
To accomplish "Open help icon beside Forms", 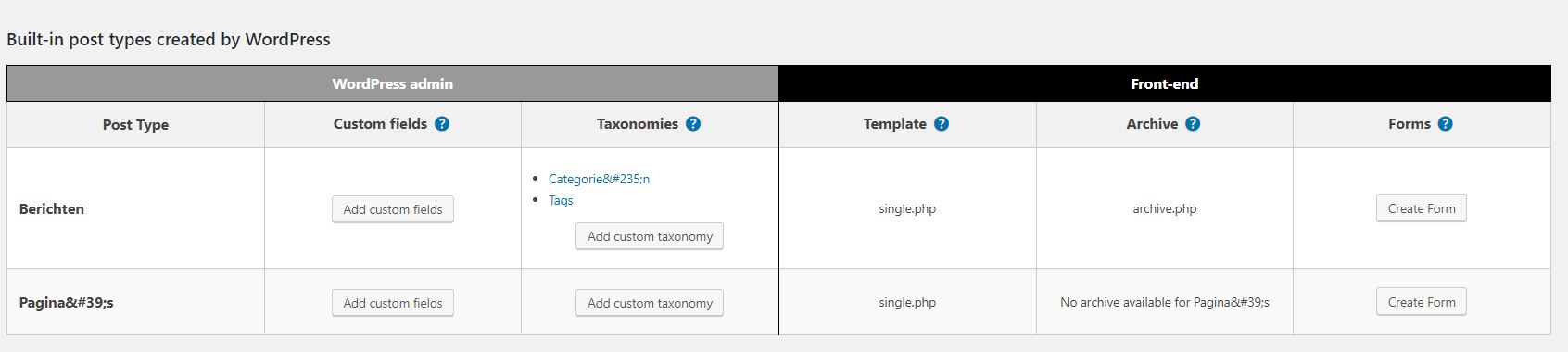I will click(1446, 124).
